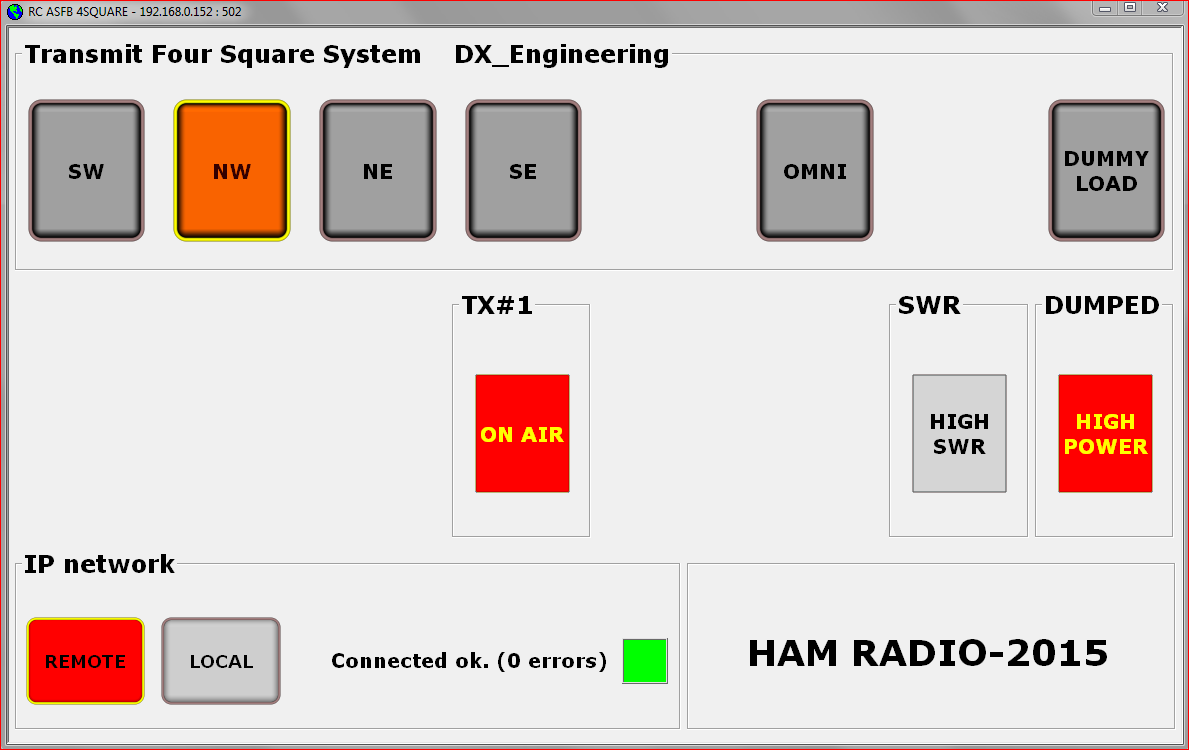
Task: Close the RC ASFB 4SQUARE window
Action: click(x=1162, y=8)
